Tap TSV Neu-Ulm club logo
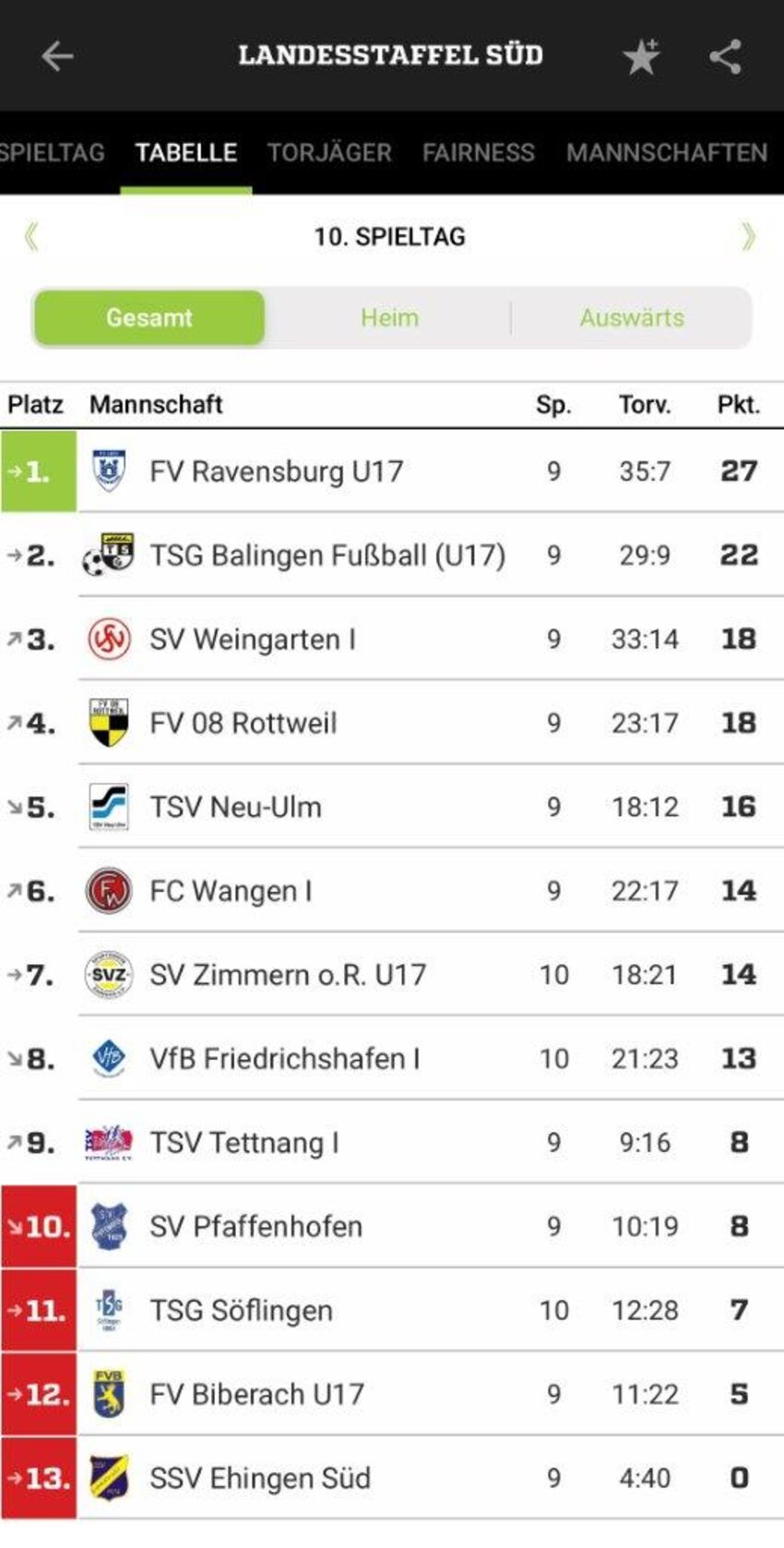The image size is (784, 1548). tap(109, 806)
